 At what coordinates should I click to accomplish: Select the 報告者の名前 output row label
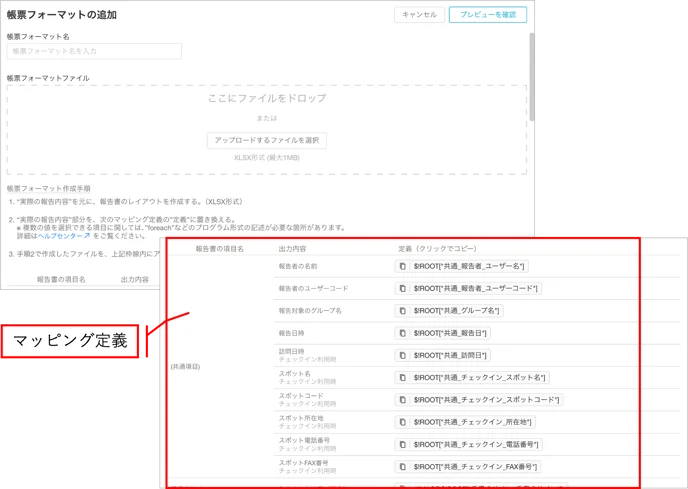(298, 266)
